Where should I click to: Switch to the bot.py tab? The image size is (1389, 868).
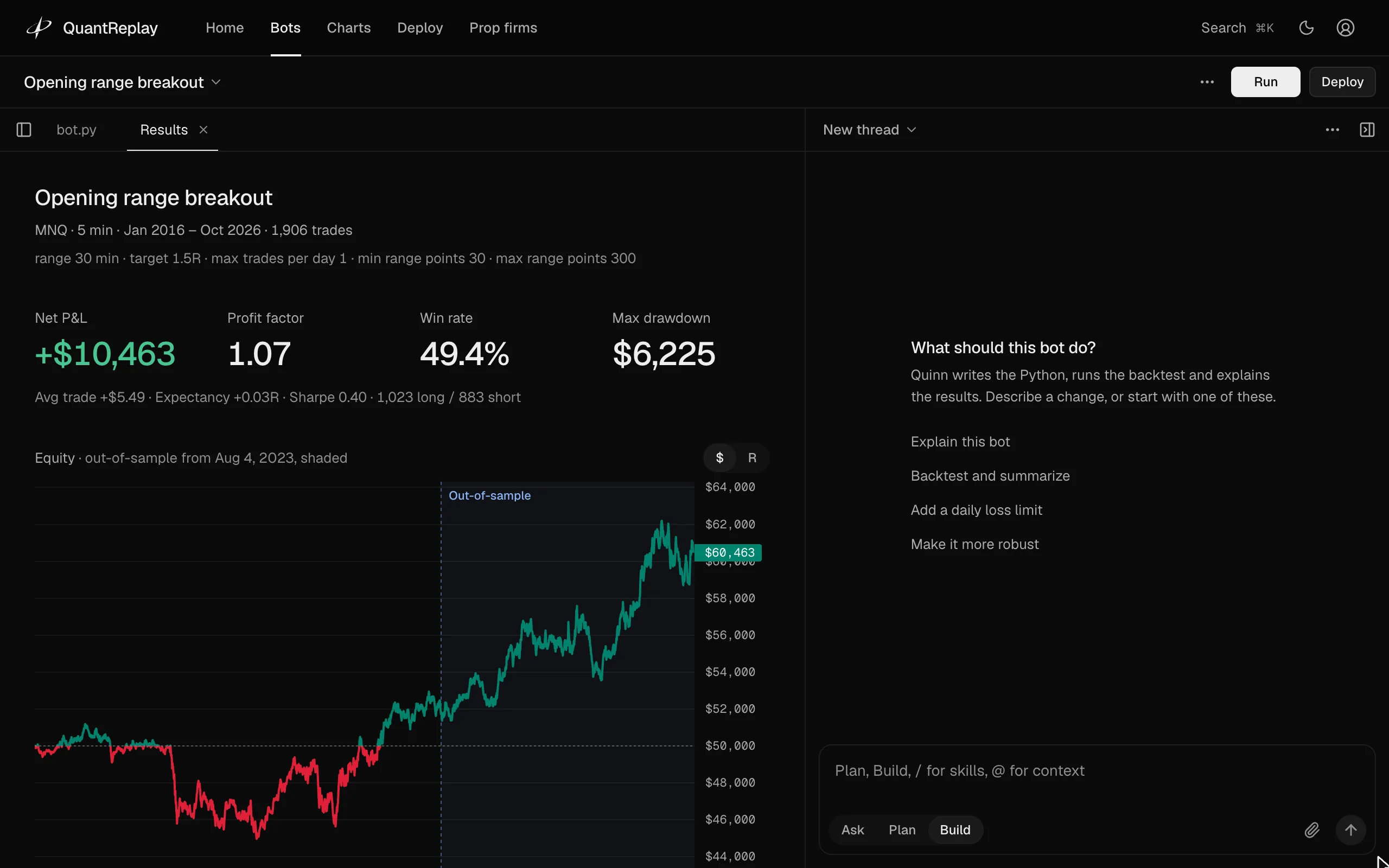77,130
